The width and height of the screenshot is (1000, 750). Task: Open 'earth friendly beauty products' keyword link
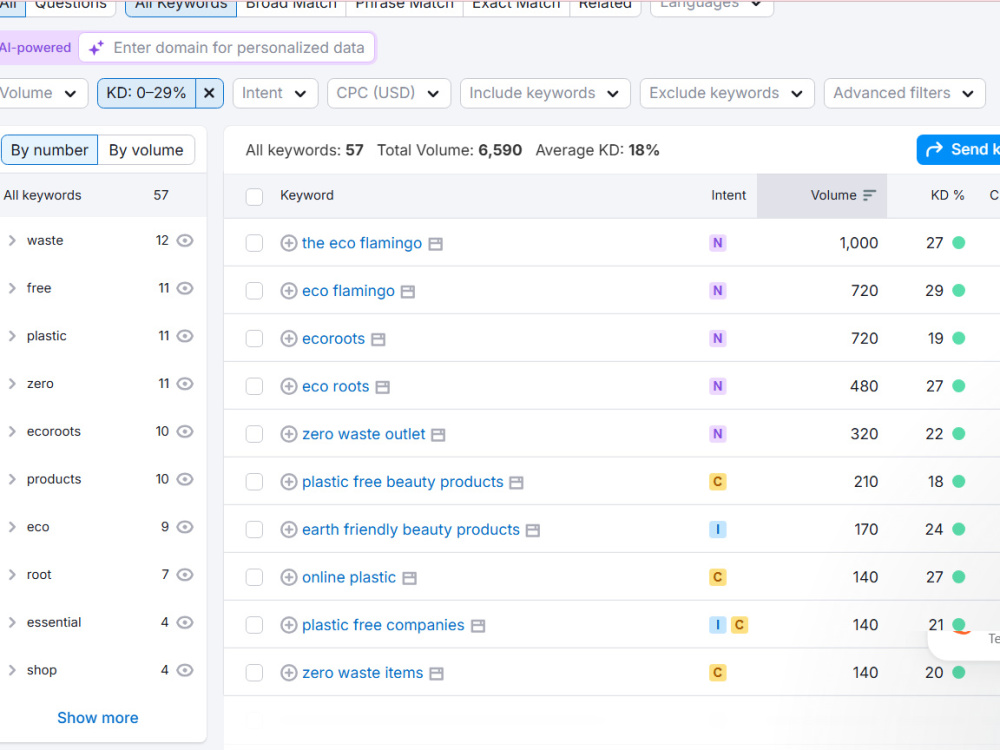pos(411,530)
